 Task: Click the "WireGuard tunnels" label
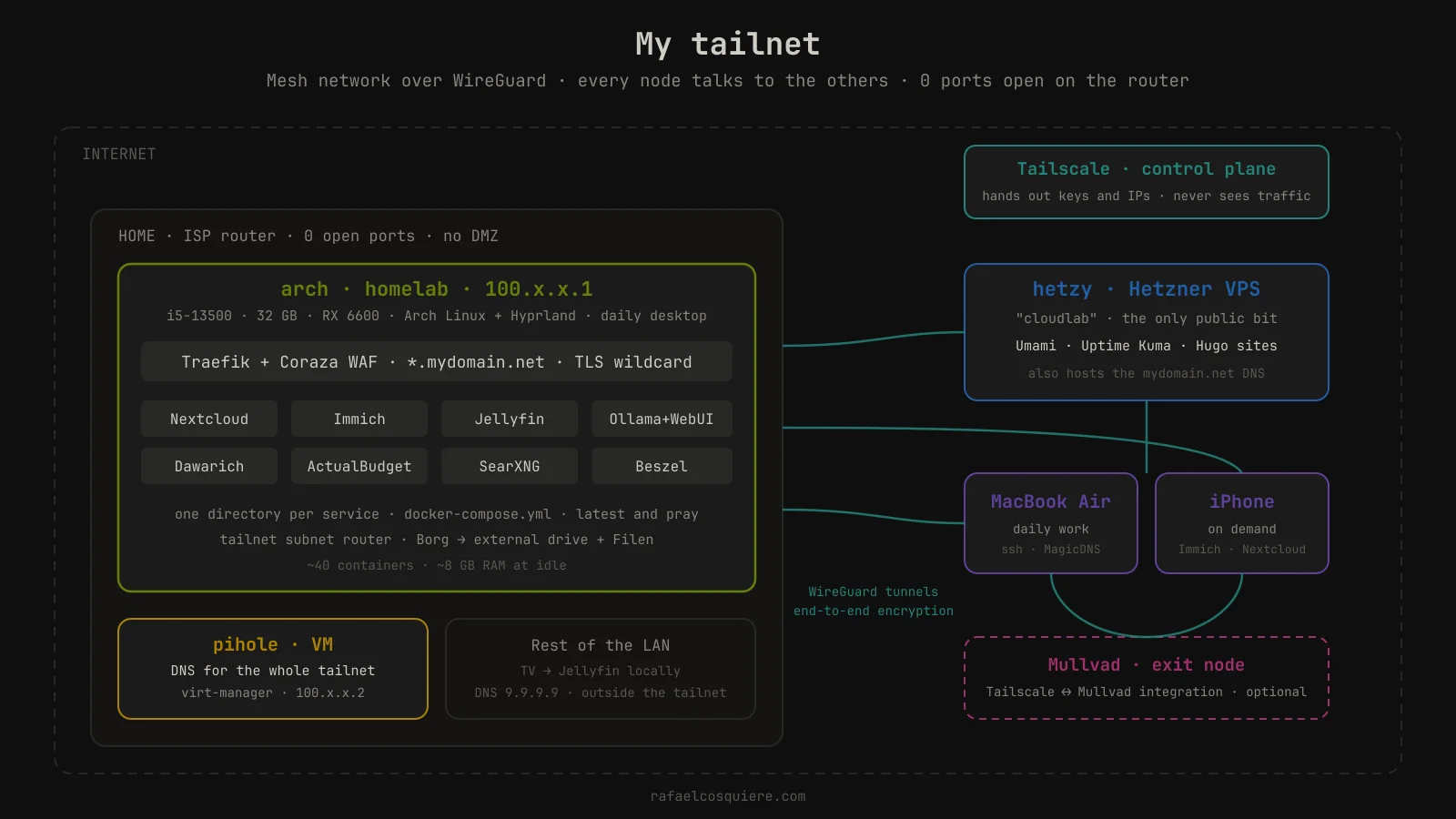874,591
